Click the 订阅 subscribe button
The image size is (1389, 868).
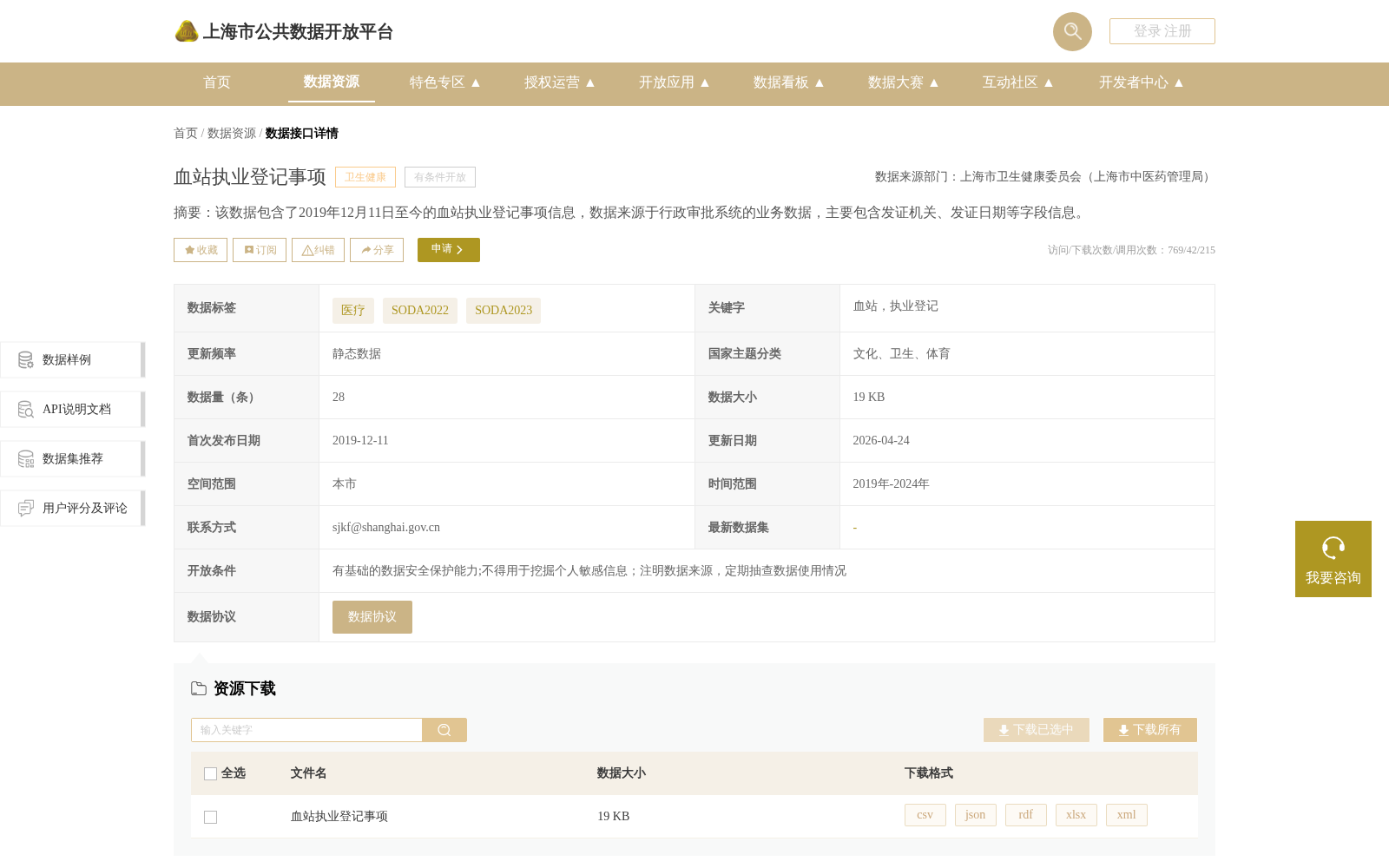260,250
